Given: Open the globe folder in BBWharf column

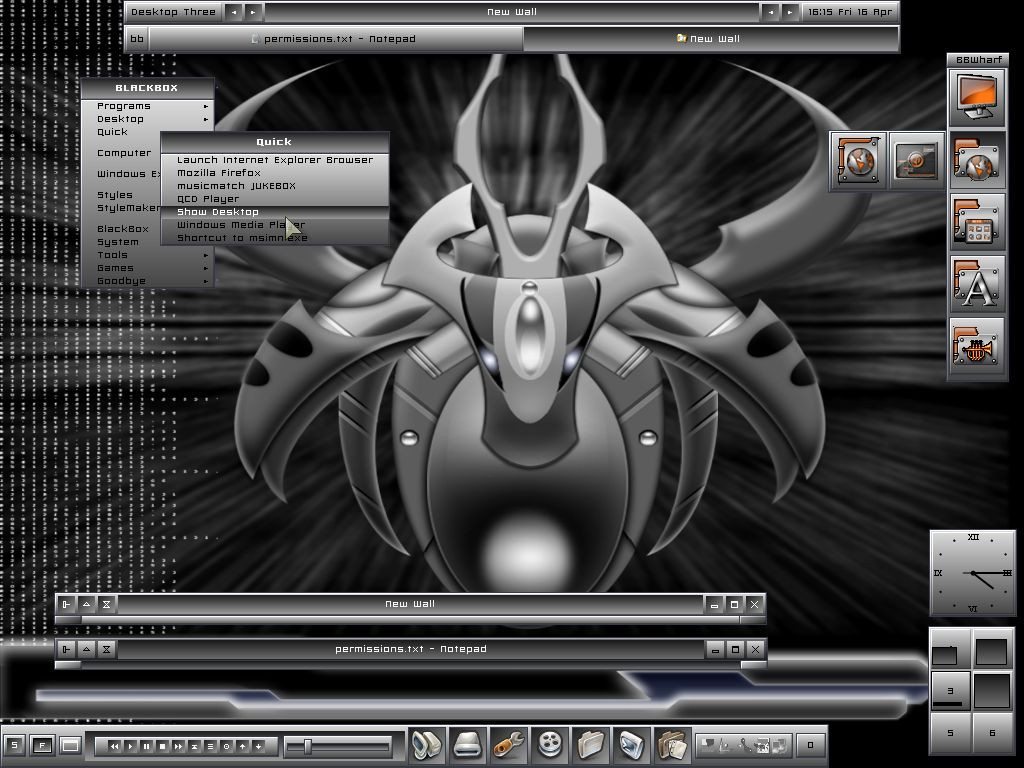Looking at the screenshot, I should pos(977,160).
